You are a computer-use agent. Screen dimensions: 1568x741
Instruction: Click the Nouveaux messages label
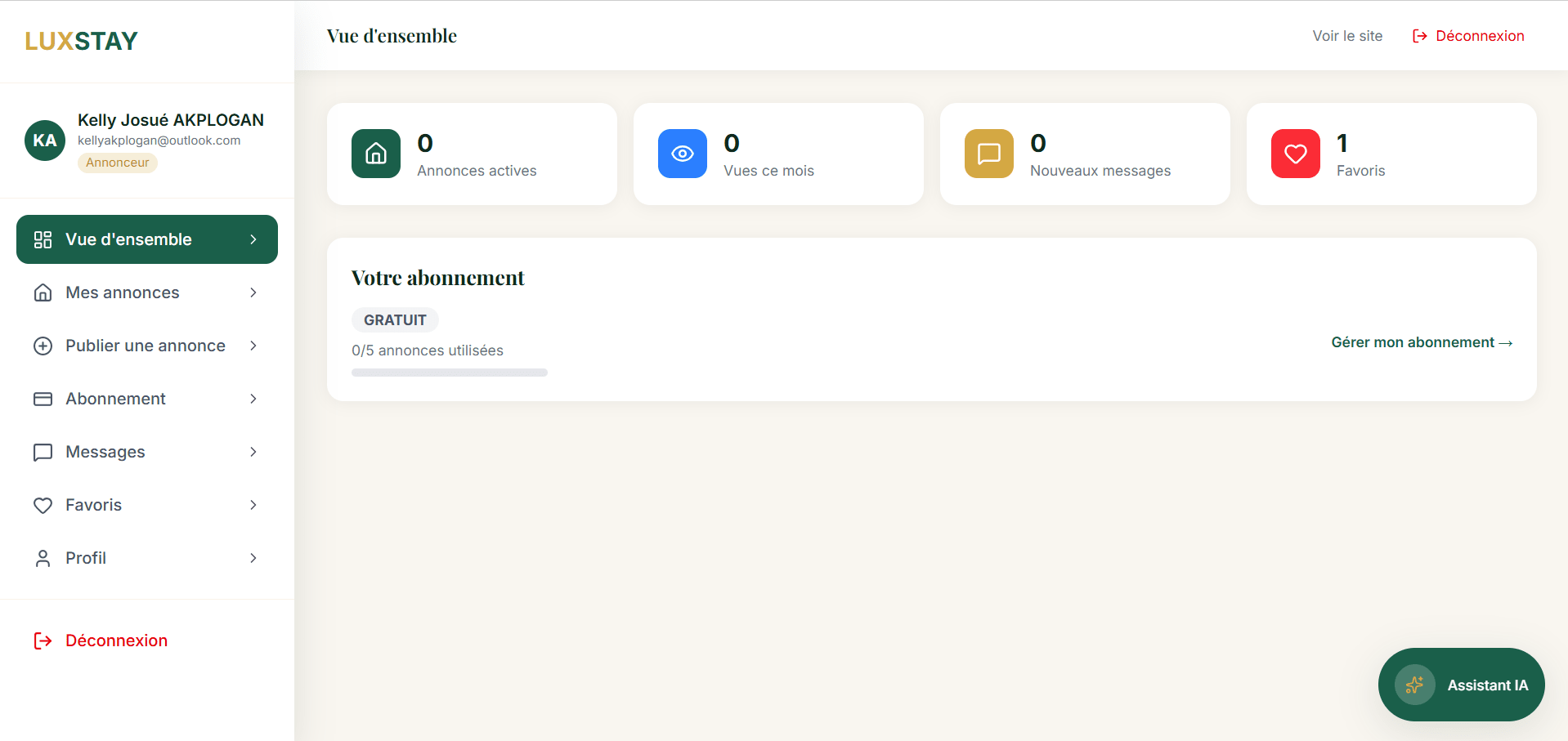[1100, 171]
